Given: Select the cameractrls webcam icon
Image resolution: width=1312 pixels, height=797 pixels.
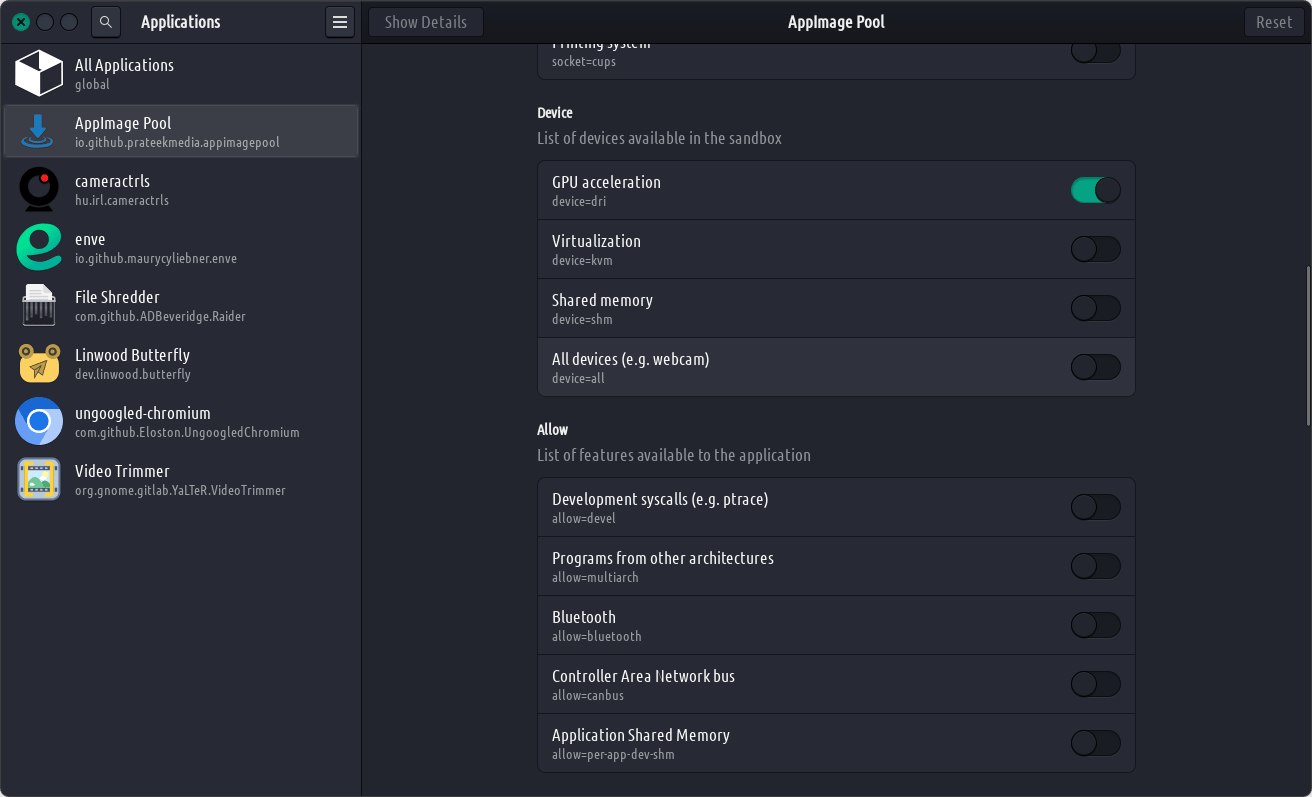Looking at the screenshot, I should click(x=39, y=189).
